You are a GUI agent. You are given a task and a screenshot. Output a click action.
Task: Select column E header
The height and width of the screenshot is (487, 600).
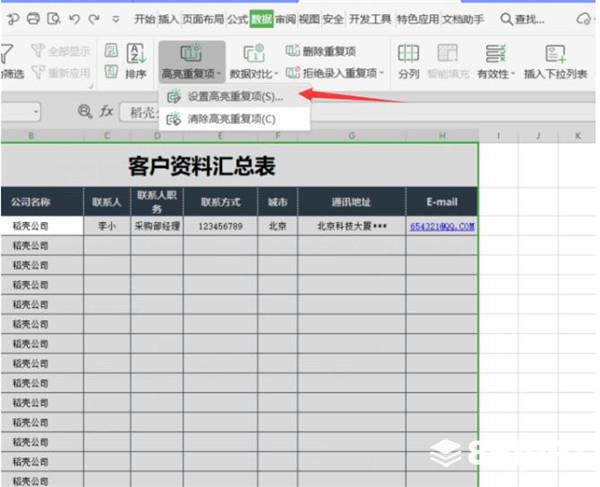point(220,135)
